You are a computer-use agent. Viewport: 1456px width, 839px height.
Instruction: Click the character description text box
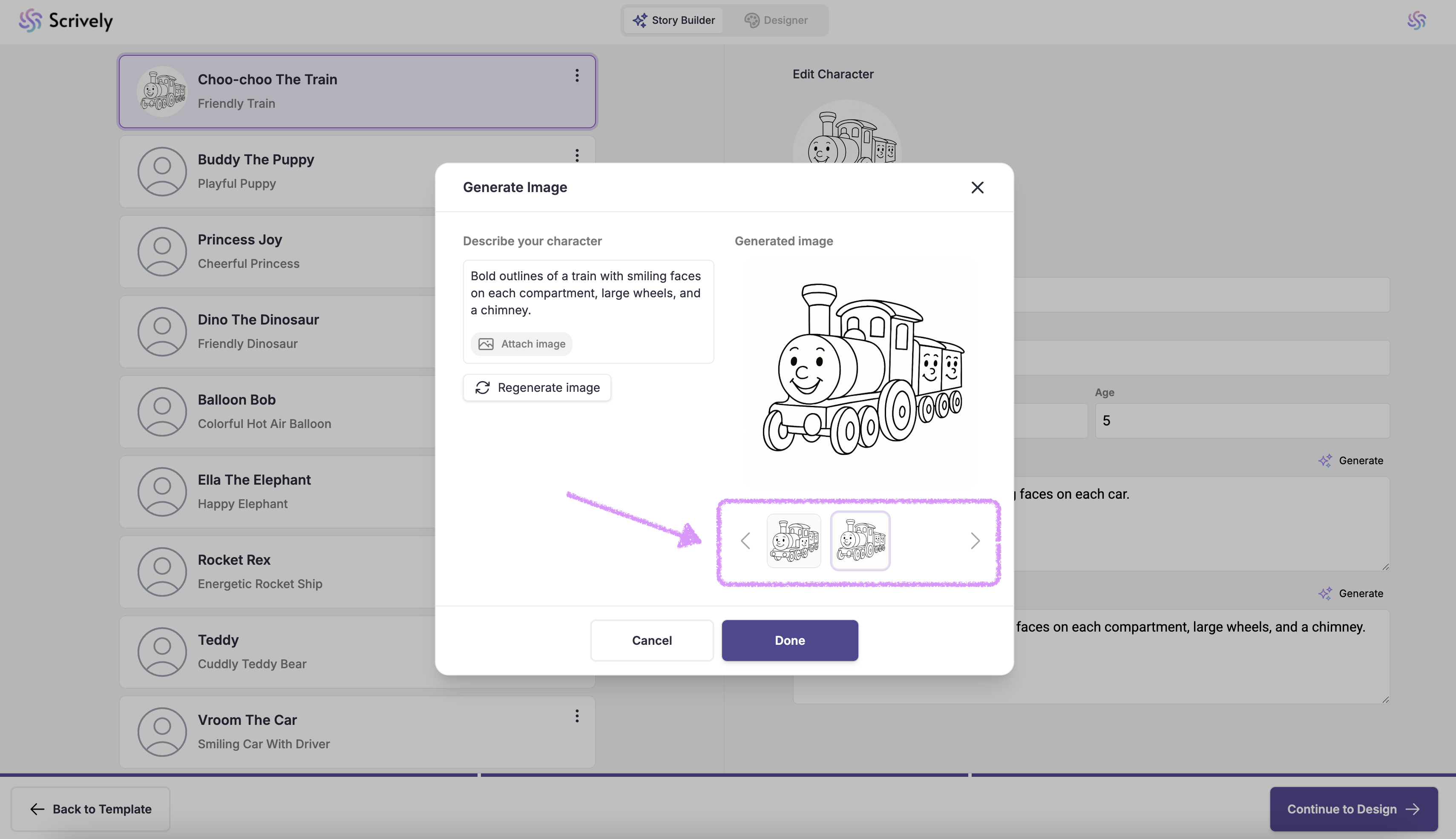pyautogui.click(x=588, y=293)
